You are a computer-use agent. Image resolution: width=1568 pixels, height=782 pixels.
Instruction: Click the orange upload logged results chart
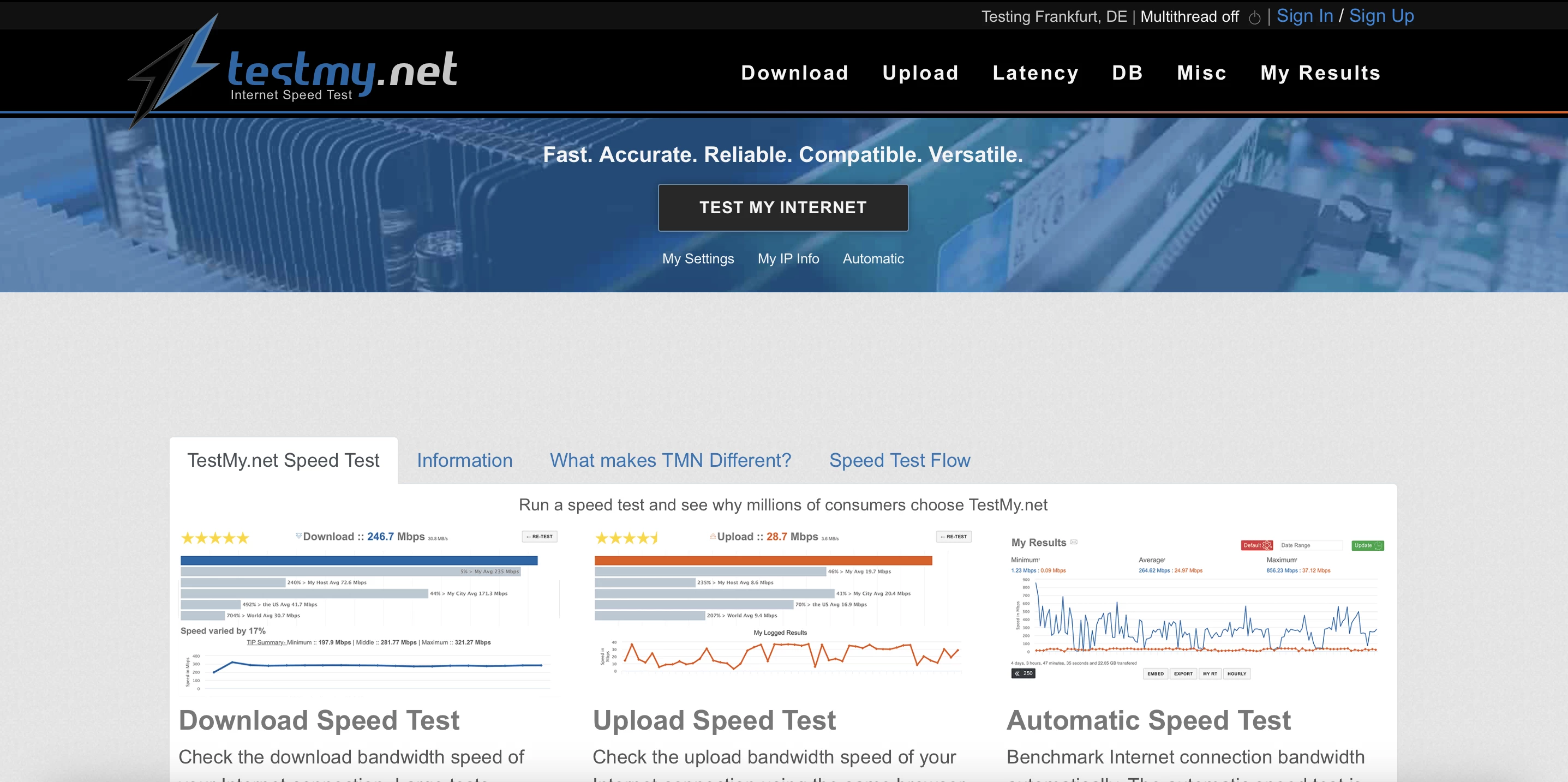point(781,656)
